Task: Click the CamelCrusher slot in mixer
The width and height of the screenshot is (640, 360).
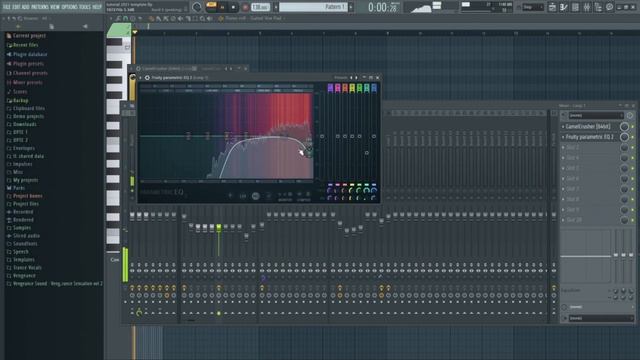Action: [x=590, y=127]
